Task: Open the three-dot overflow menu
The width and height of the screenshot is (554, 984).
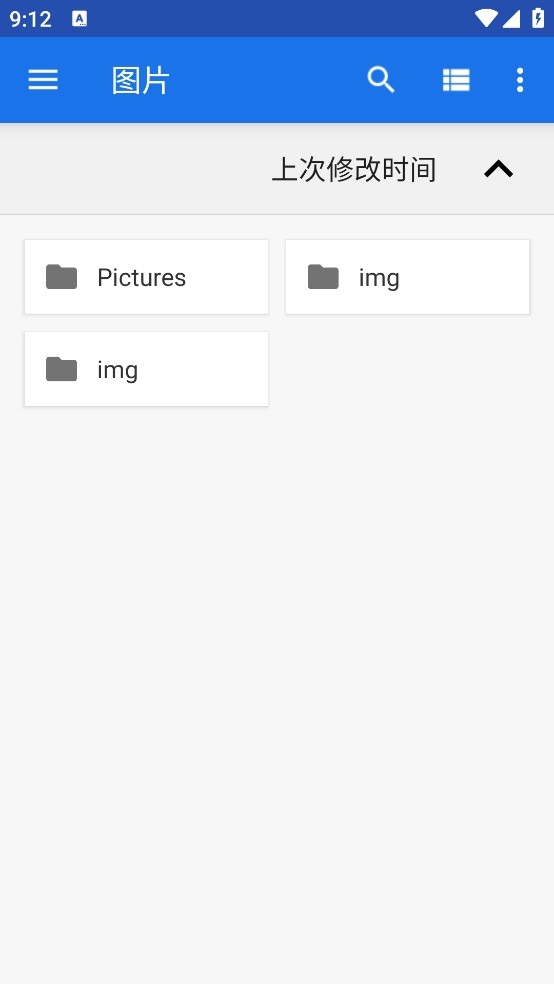Action: click(519, 80)
